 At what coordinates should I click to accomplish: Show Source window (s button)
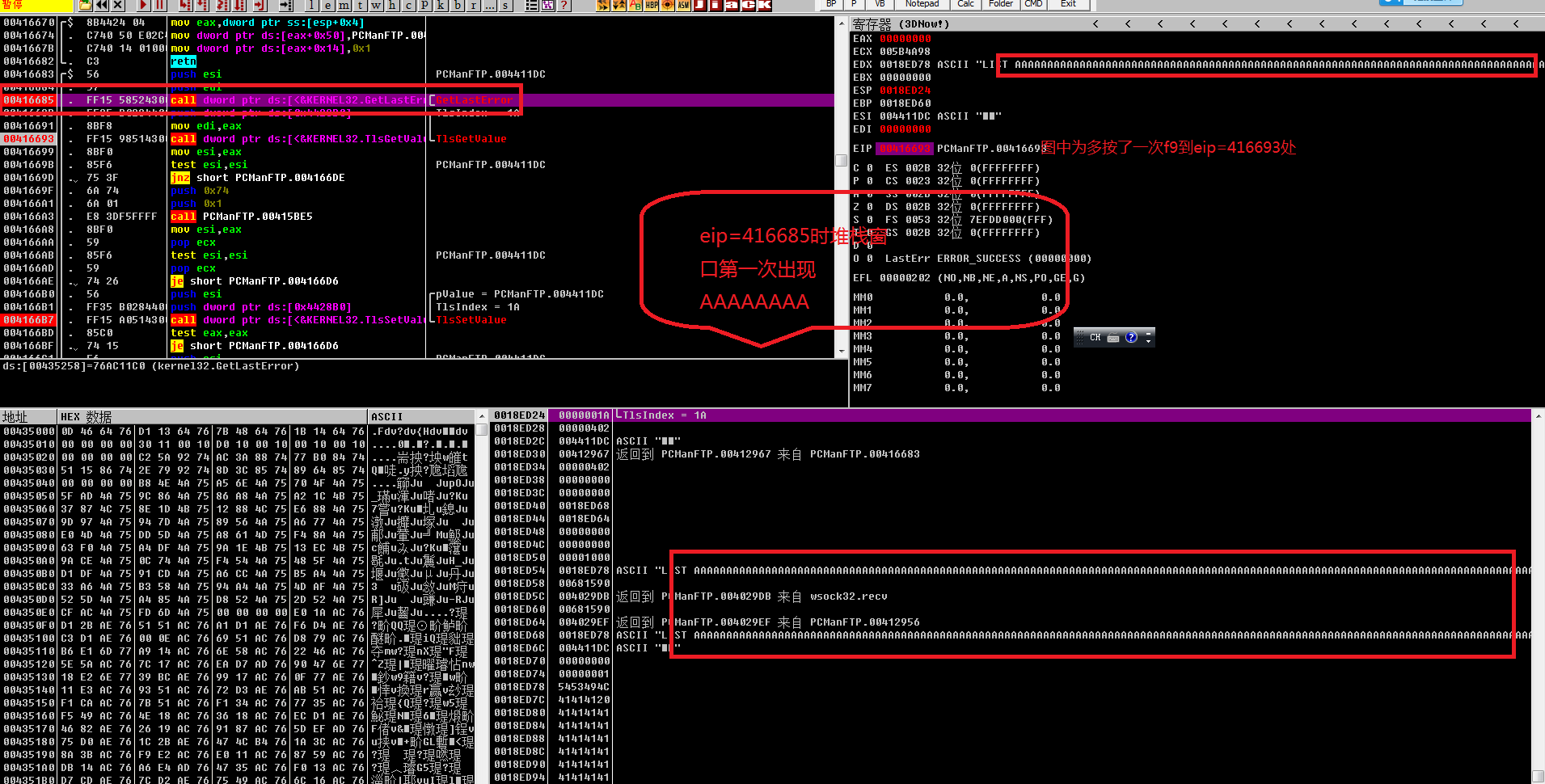[x=505, y=5]
